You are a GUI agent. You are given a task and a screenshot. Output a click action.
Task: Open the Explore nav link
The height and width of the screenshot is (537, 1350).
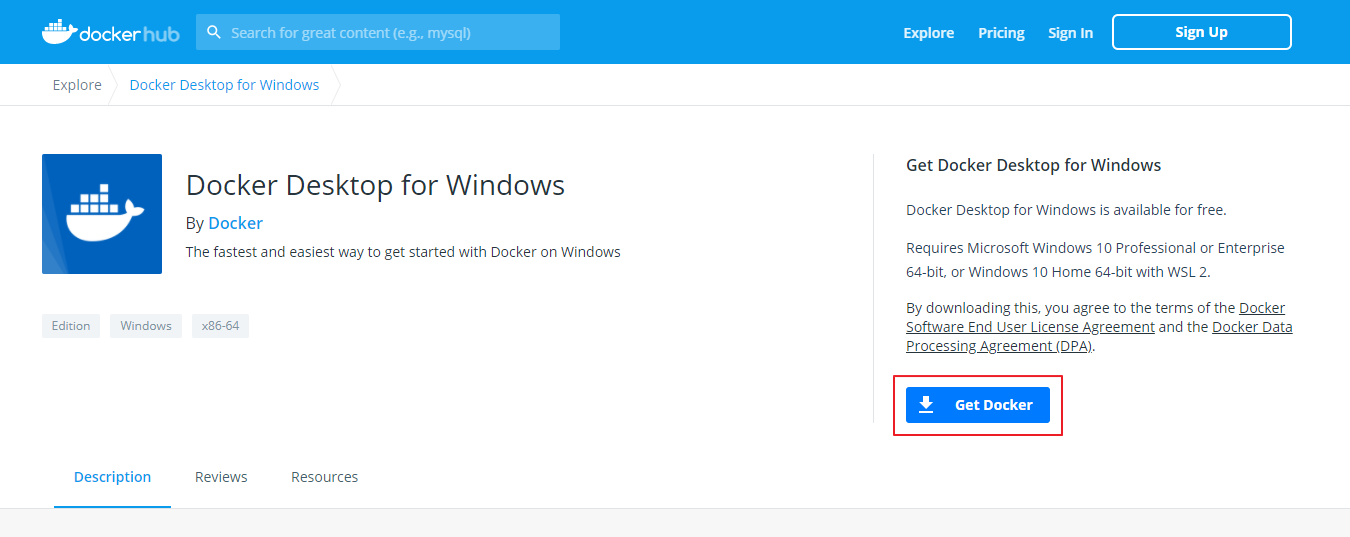click(928, 33)
